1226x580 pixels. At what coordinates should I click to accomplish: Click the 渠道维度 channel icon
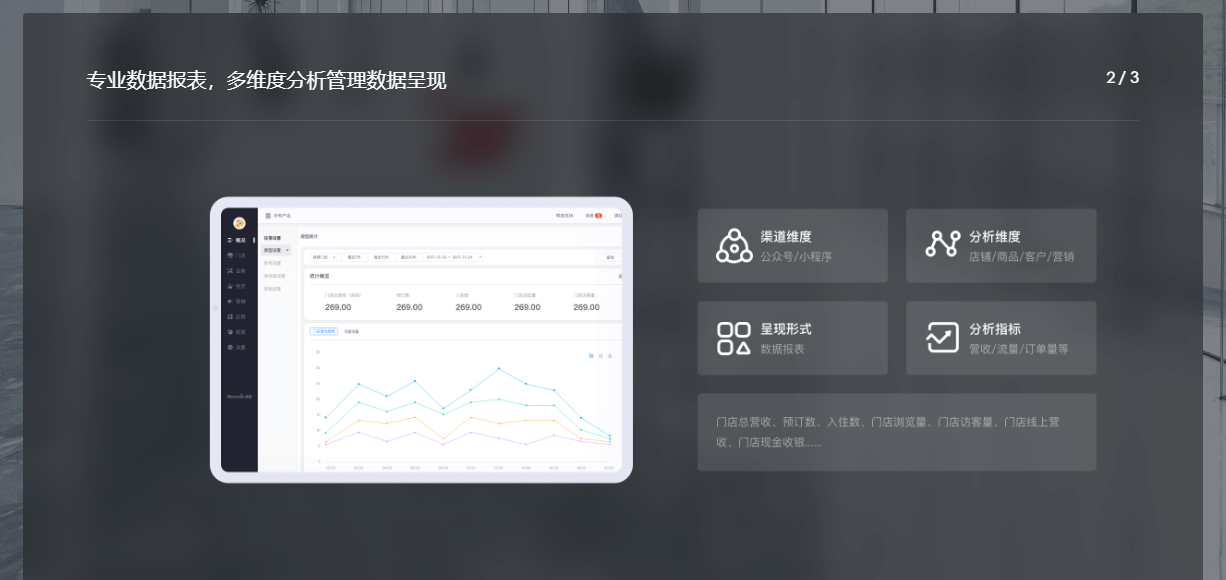[x=734, y=246]
